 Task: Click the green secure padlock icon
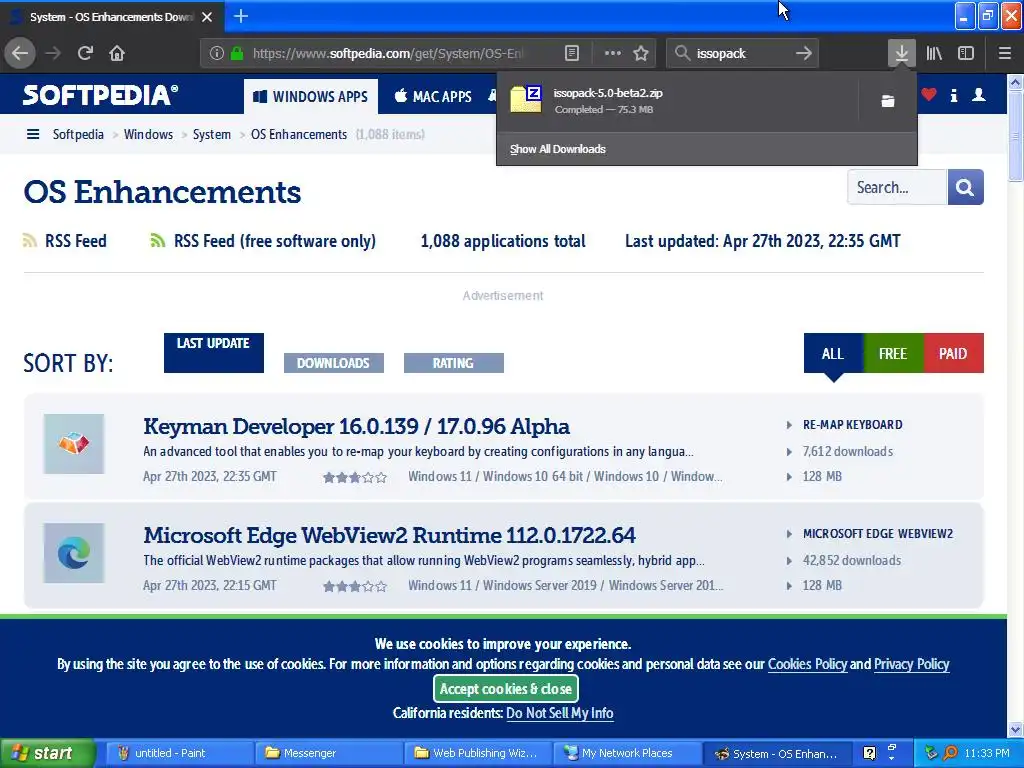point(237,53)
